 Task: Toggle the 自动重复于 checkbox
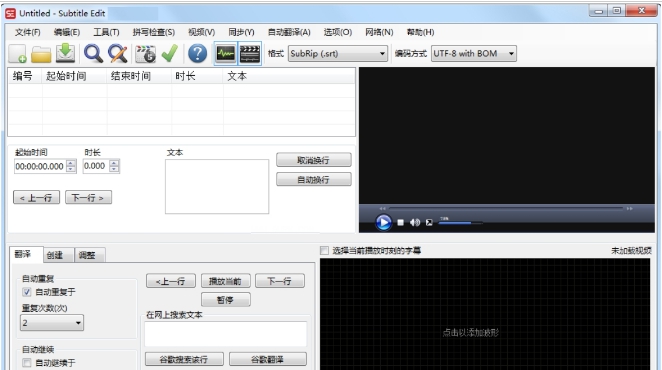[27, 292]
